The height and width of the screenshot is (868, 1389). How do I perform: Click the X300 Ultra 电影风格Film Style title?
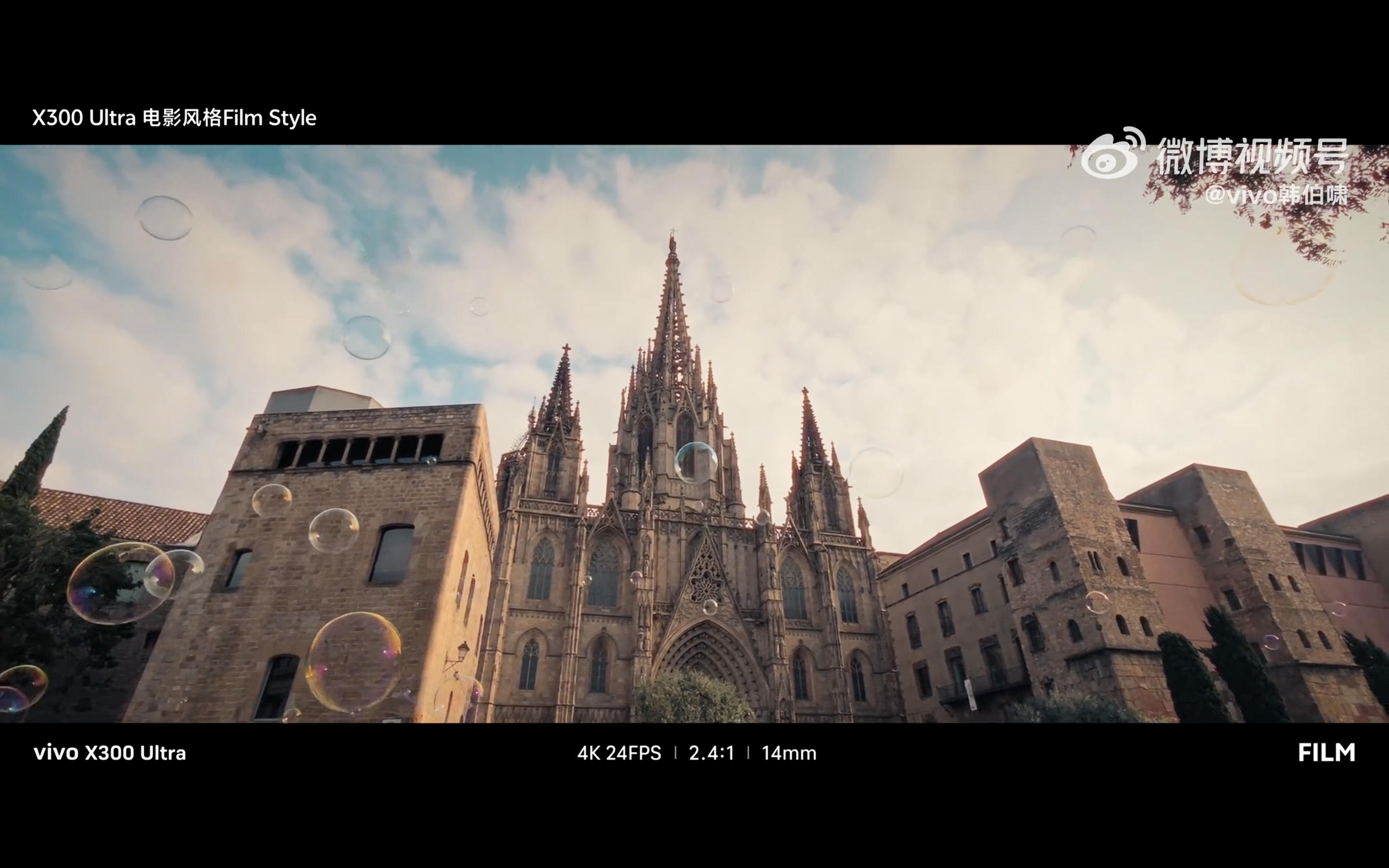(174, 118)
